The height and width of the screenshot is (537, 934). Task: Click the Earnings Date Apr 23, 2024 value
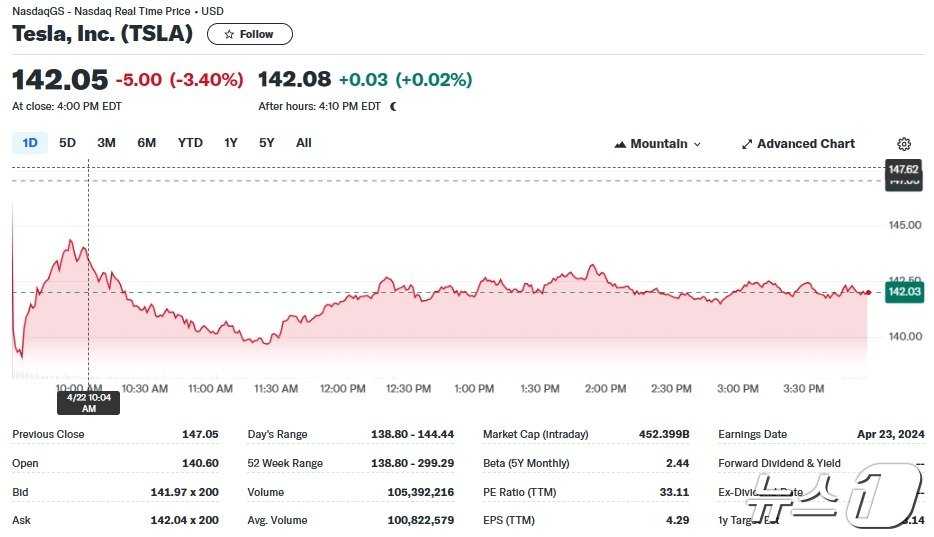tap(891, 434)
